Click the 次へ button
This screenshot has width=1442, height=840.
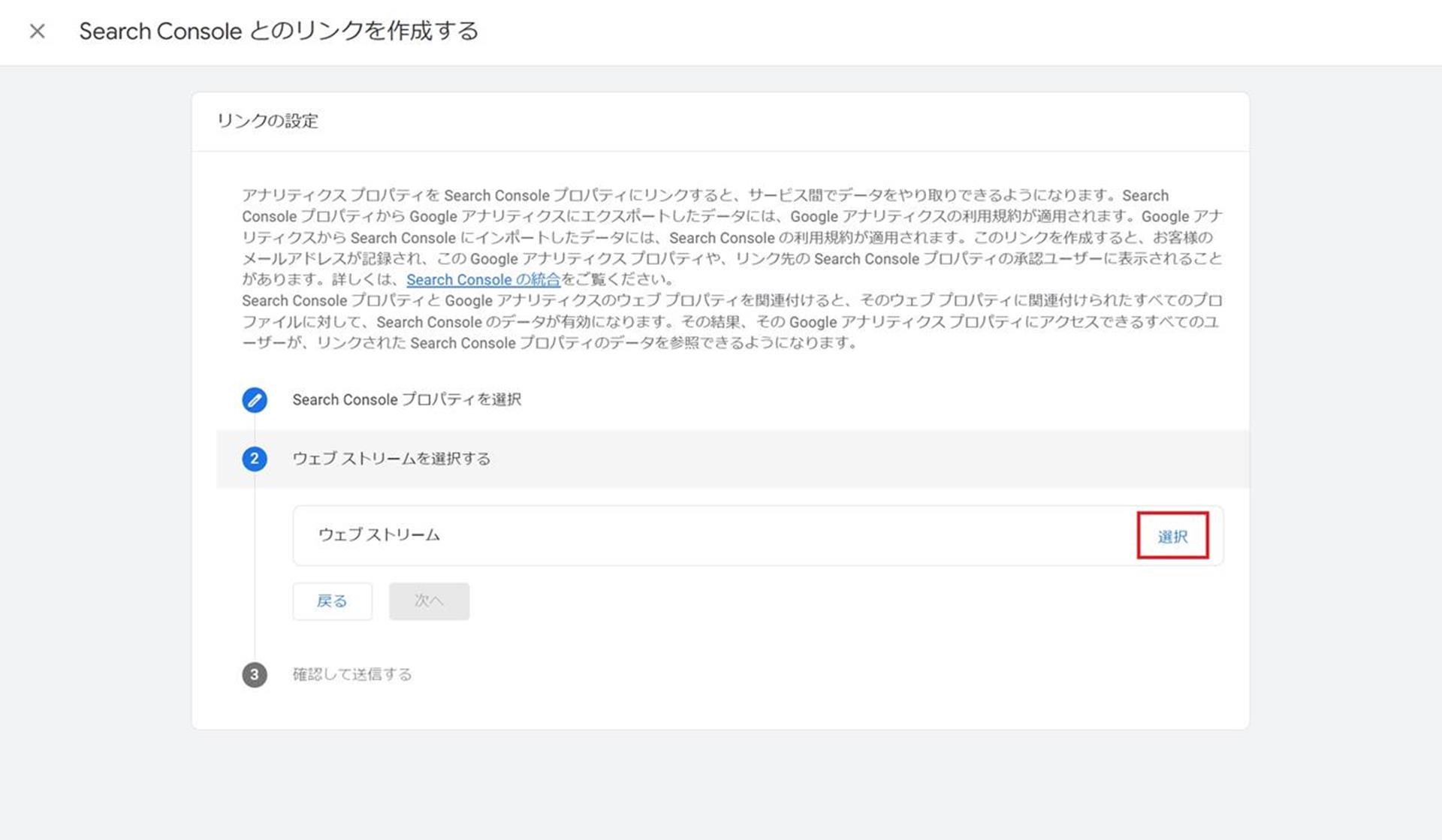[x=429, y=601]
